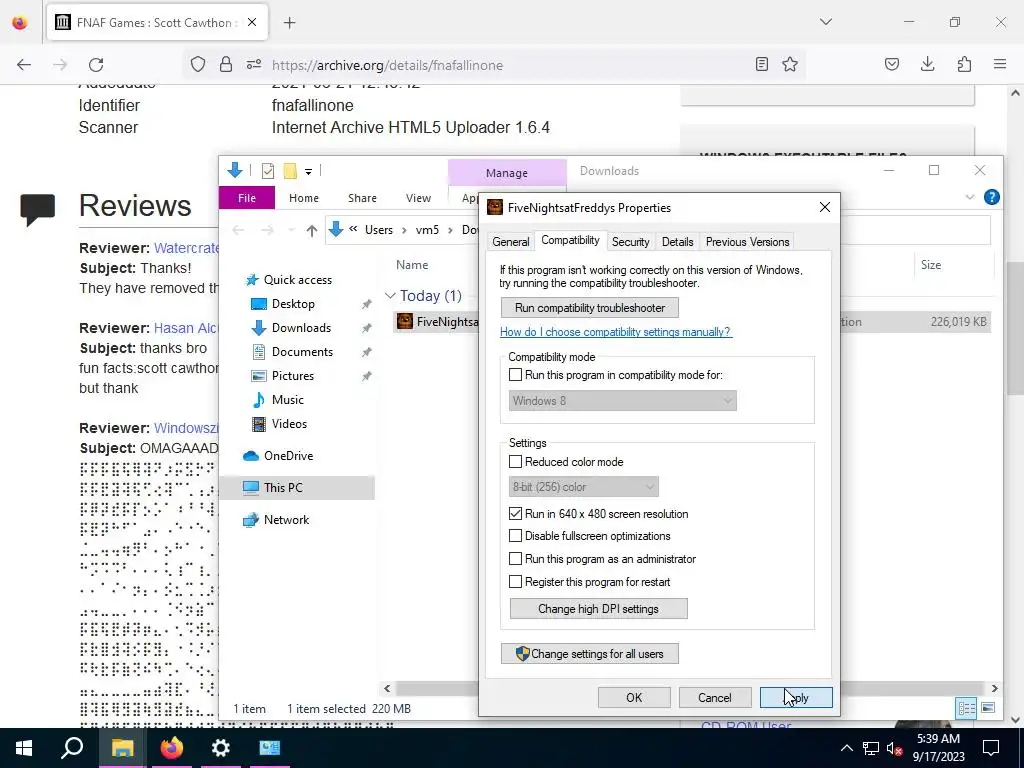Confirm properties with OK
Screen dimensions: 1024x768
click(634, 697)
